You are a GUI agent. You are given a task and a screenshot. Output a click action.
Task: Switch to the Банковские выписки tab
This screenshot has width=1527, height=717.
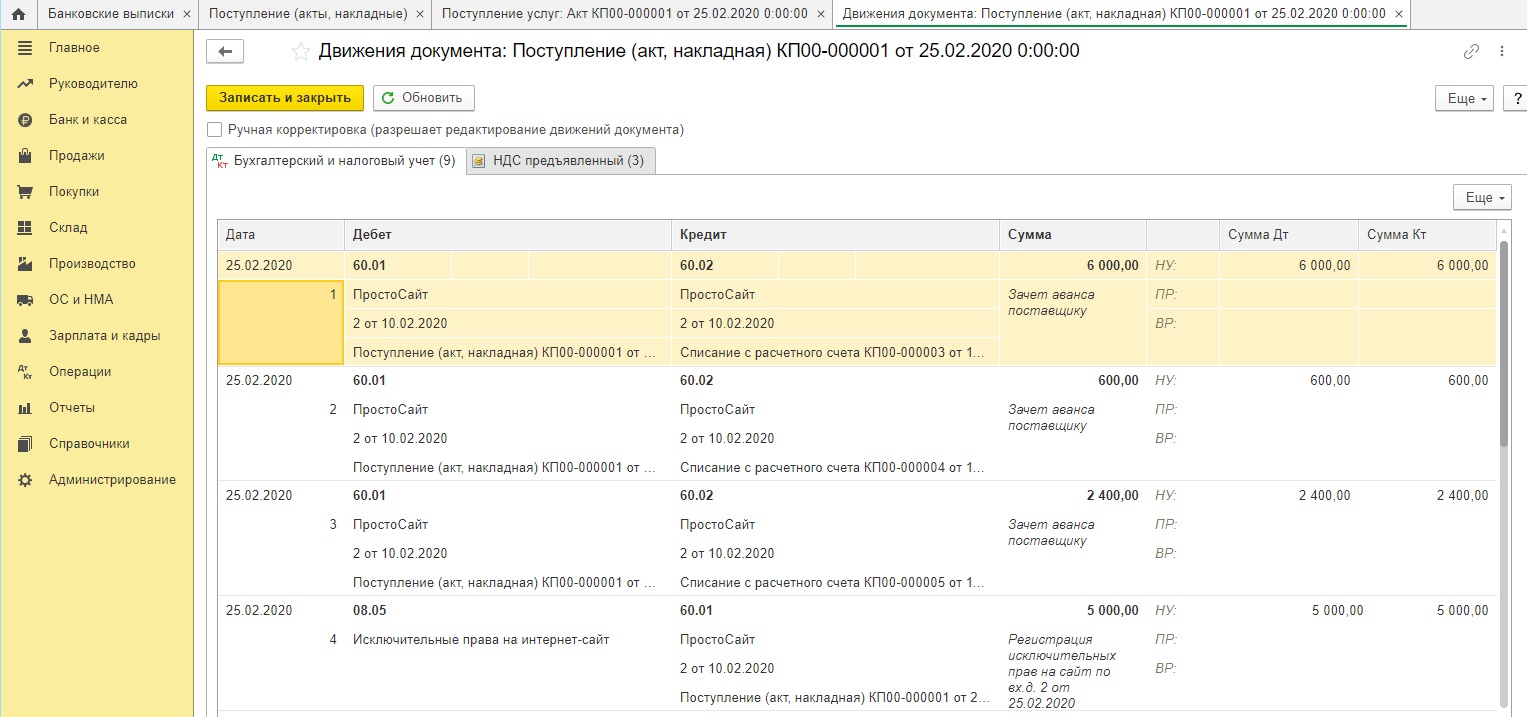point(110,14)
